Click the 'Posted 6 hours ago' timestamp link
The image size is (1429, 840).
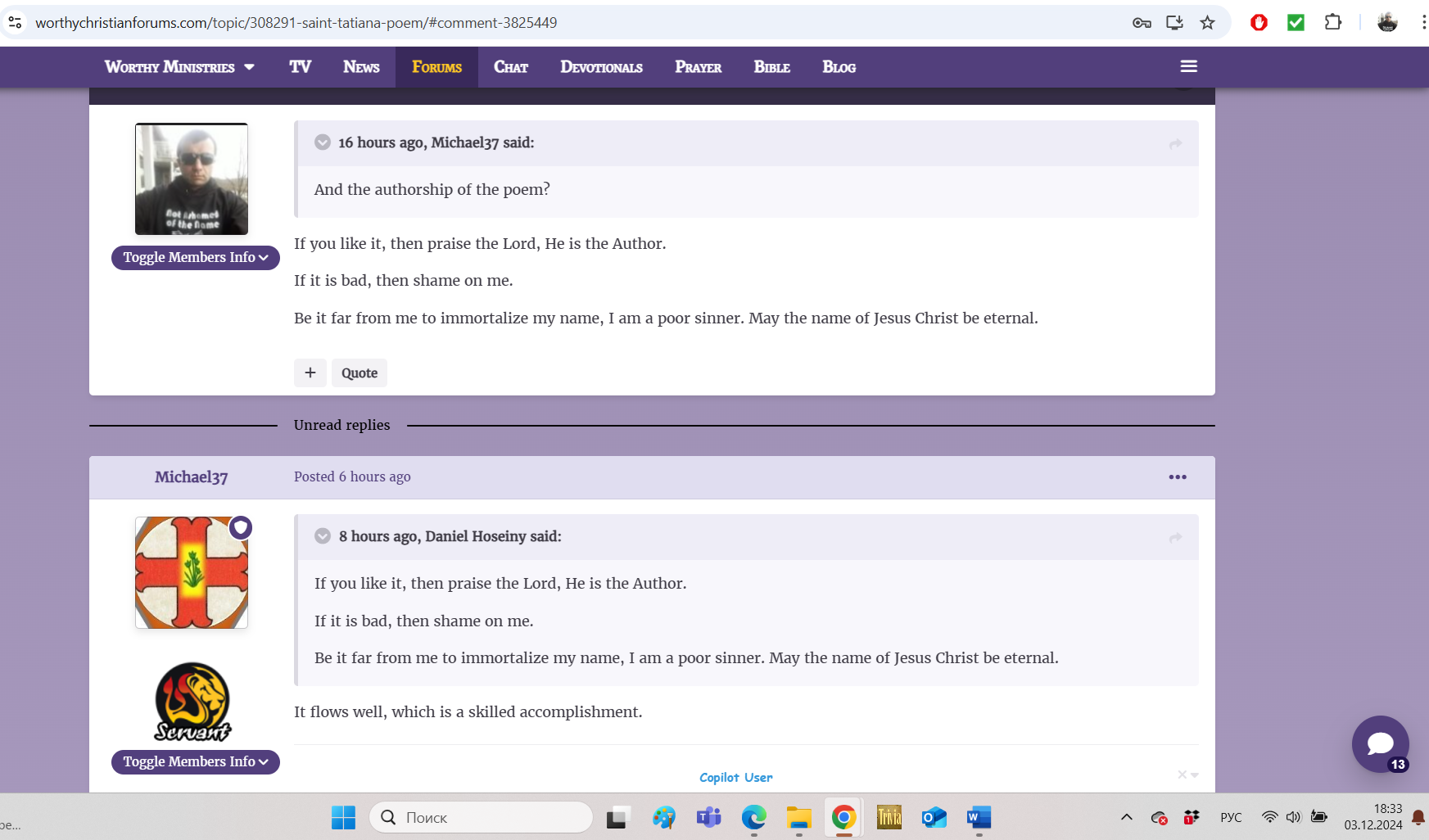(352, 476)
